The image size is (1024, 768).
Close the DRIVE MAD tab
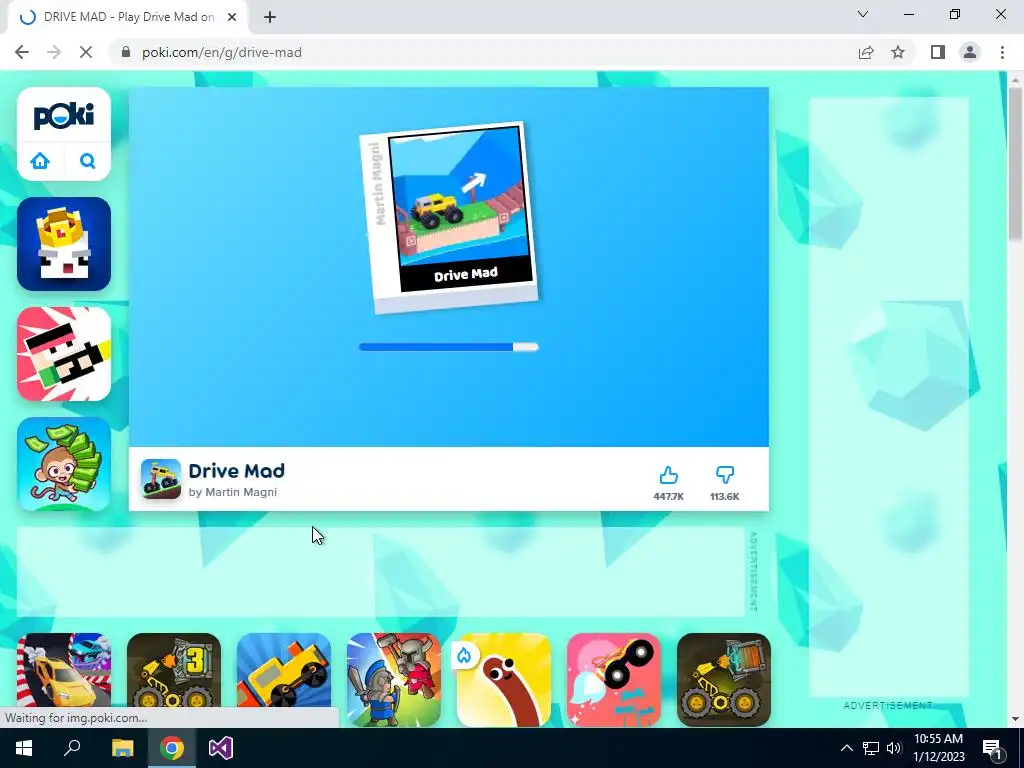(x=232, y=17)
